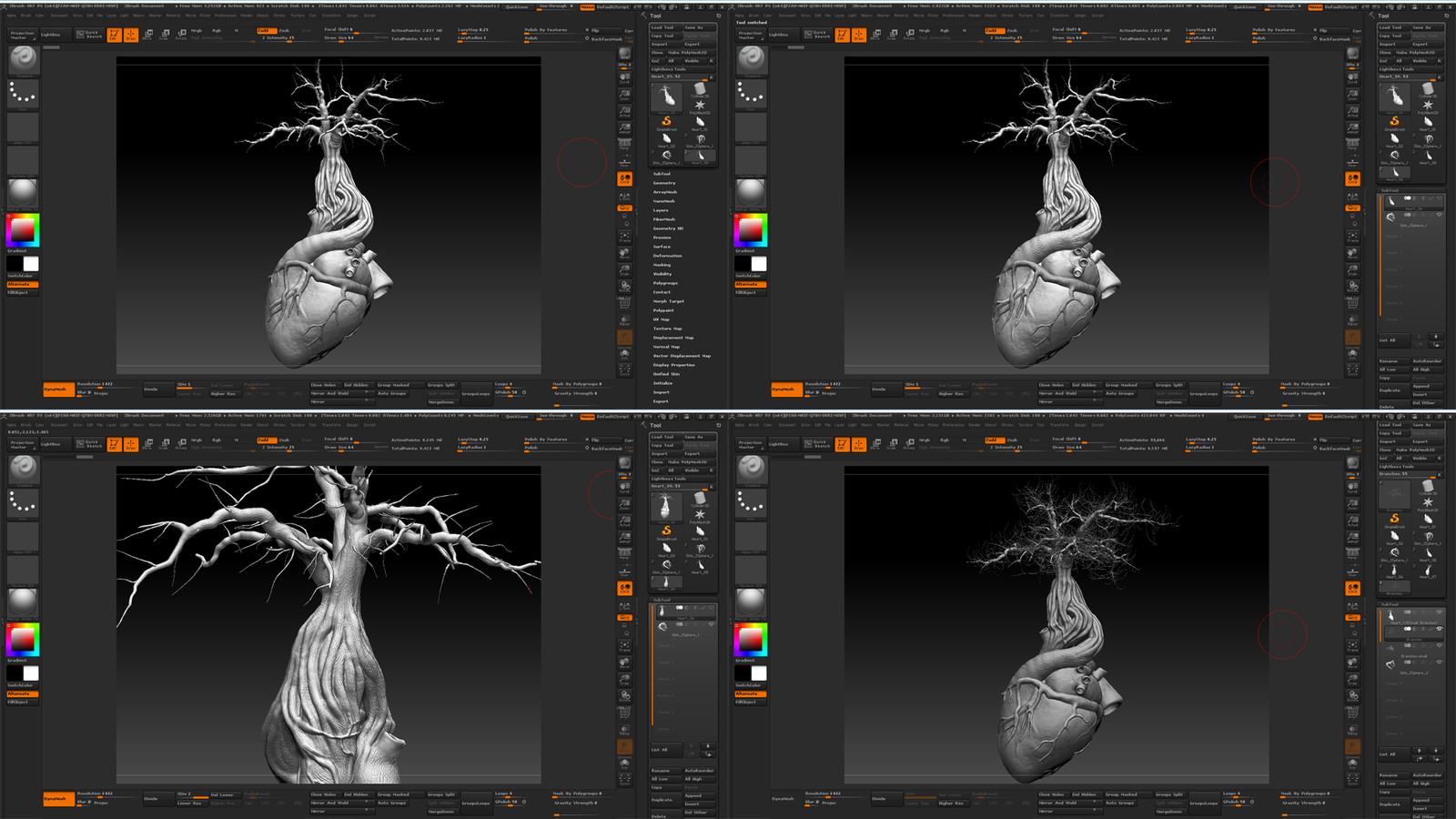Open the Alpha menu in the top-left window
The width and height of the screenshot is (1456, 819).
point(12,15)
